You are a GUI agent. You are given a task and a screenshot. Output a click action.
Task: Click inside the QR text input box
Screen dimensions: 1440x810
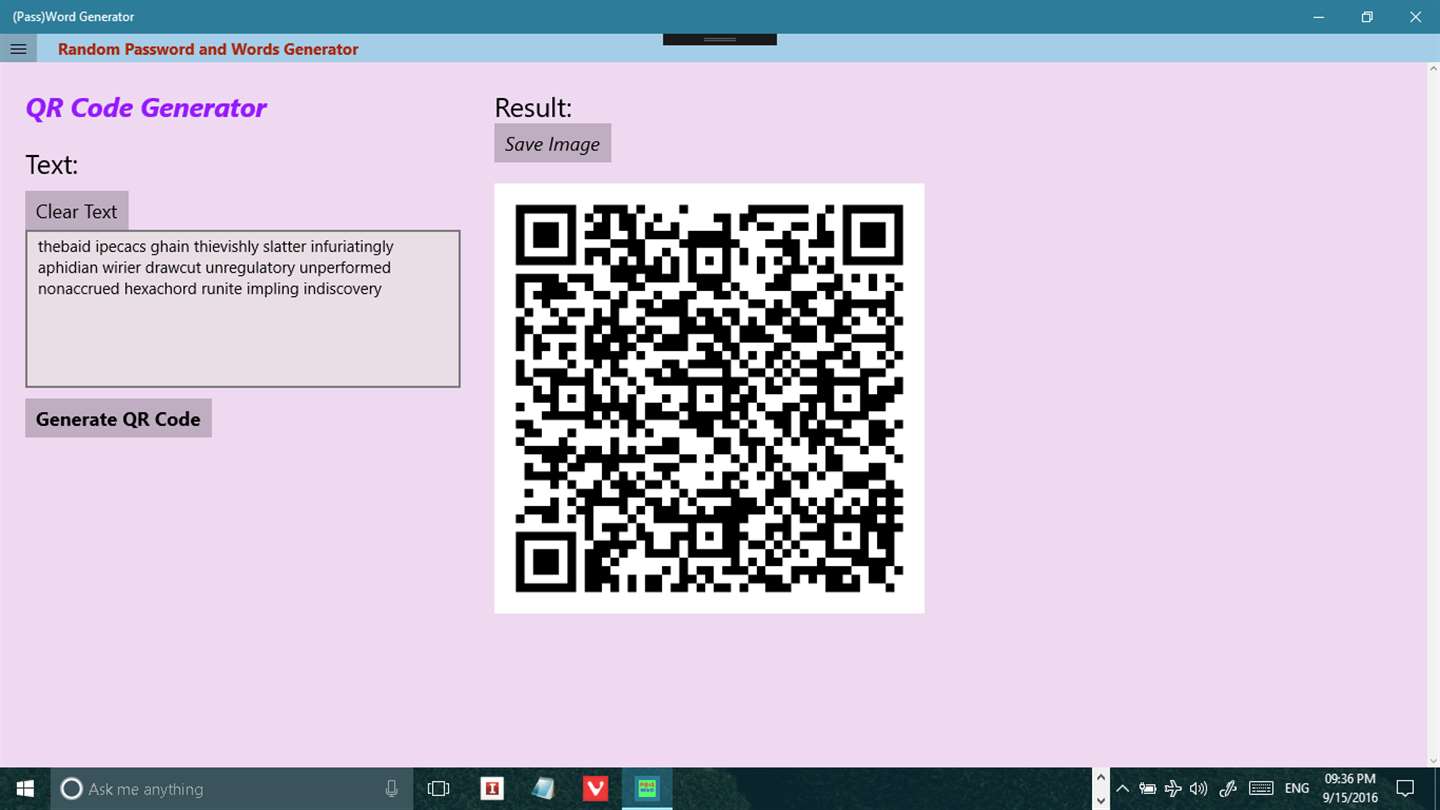tap(243, 309)
